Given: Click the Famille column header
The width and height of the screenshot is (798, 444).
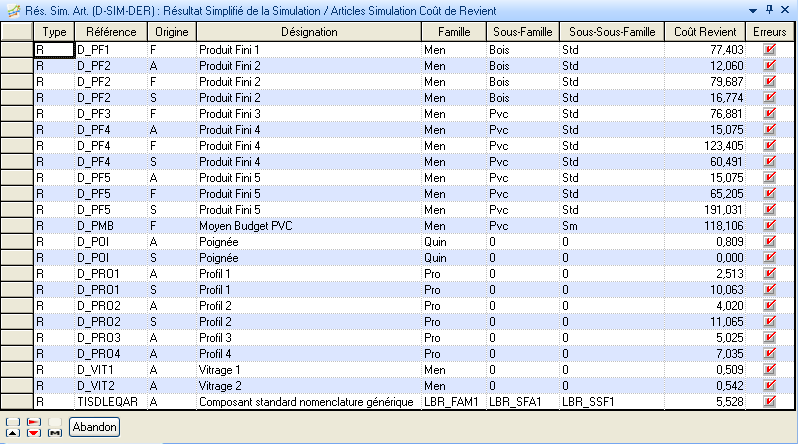Looking at the screenshot, I should click(452, 32).
